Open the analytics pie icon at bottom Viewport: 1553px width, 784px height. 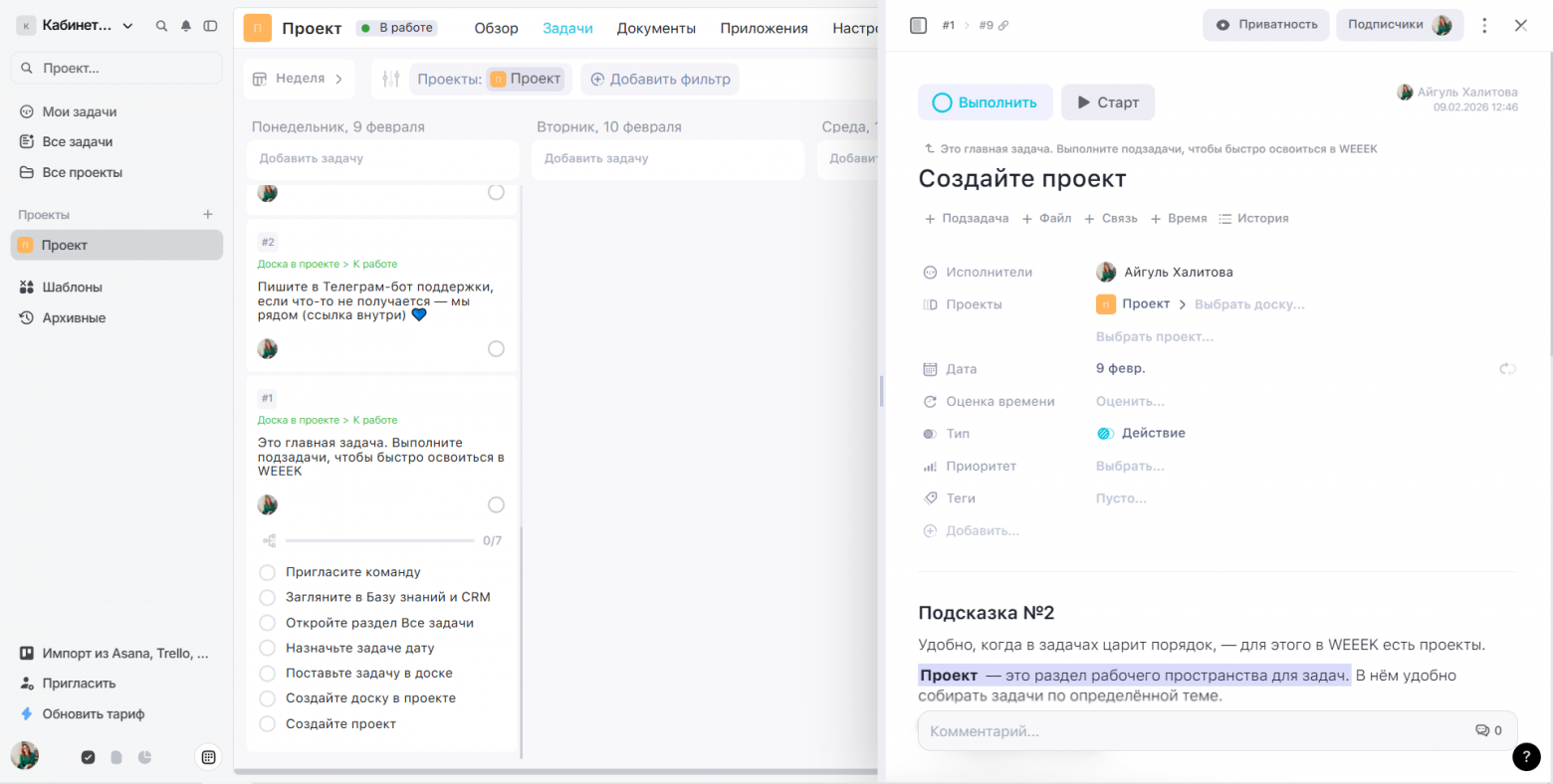tap(144, 757)
